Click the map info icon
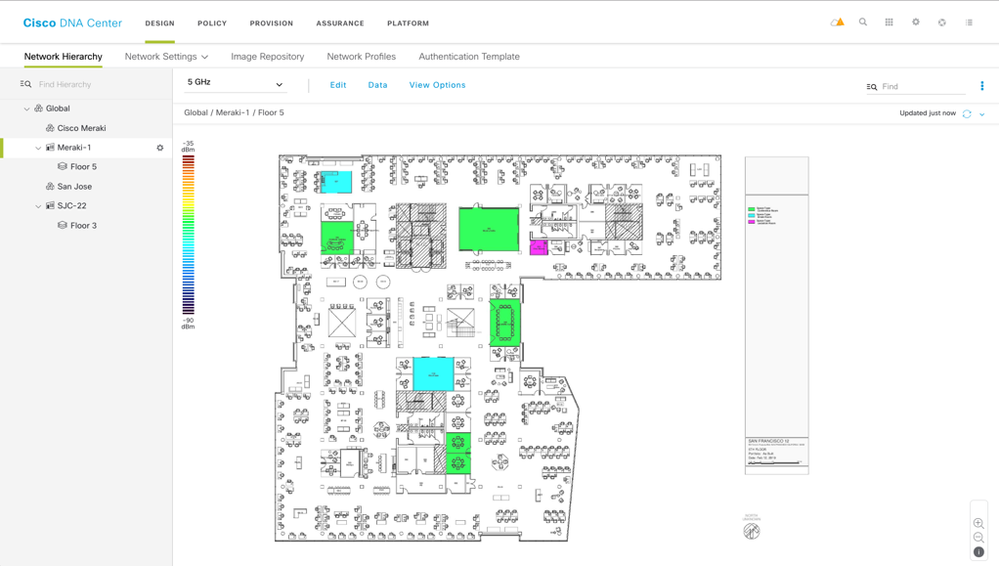 click(x=979, y=552)
